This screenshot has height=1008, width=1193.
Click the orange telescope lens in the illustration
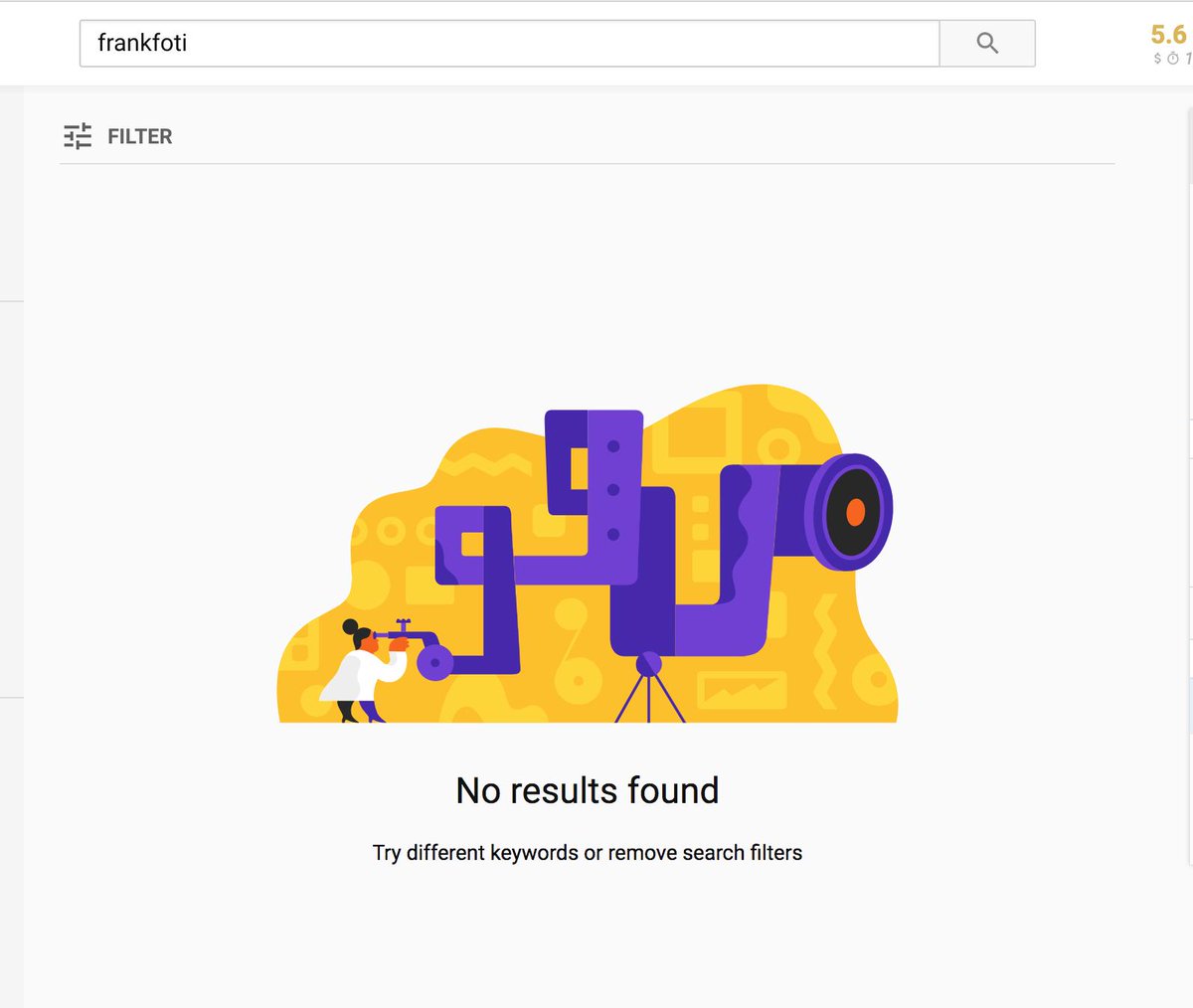coord(855,512)
